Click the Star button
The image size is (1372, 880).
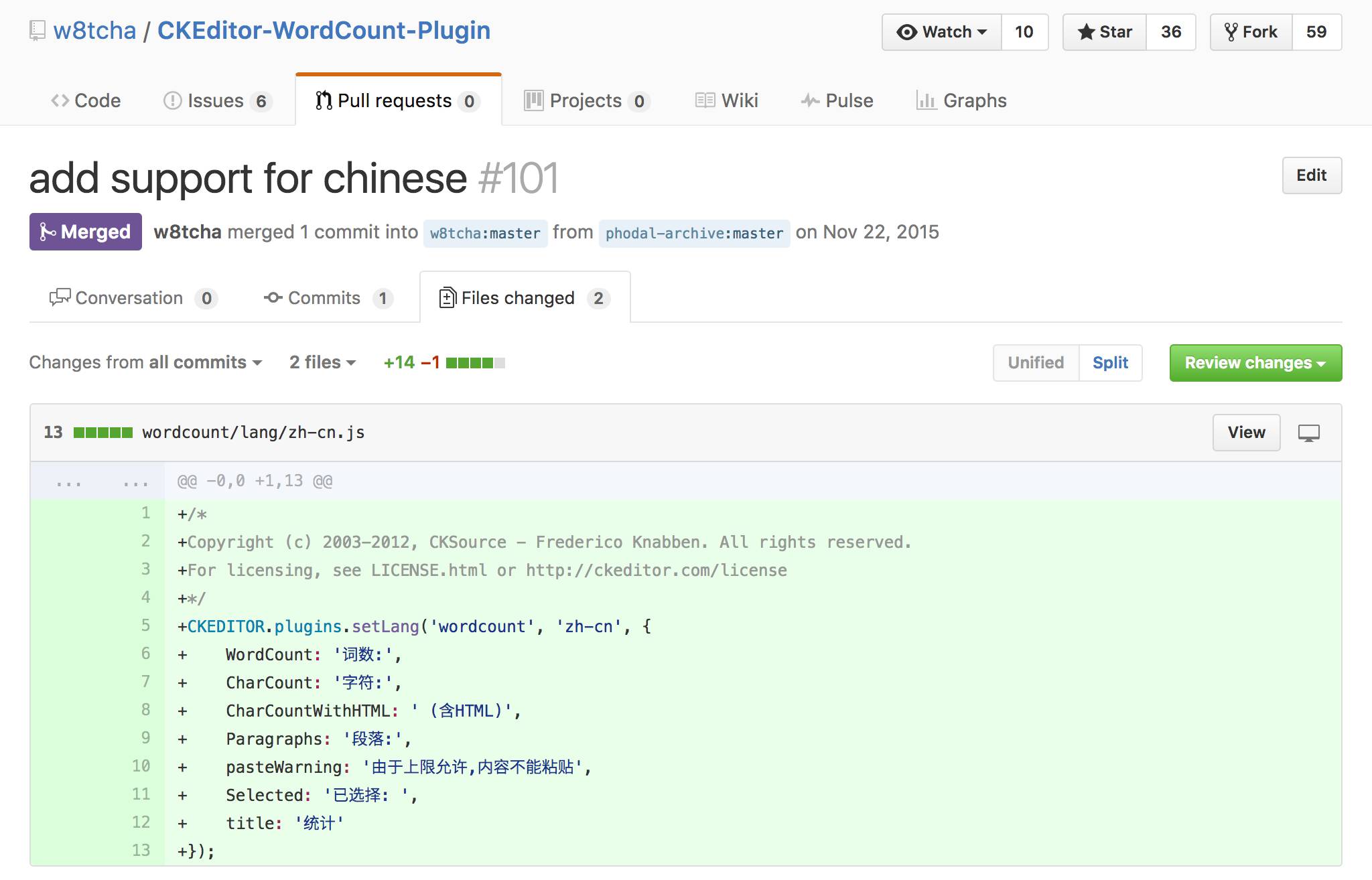(1105, 32)
